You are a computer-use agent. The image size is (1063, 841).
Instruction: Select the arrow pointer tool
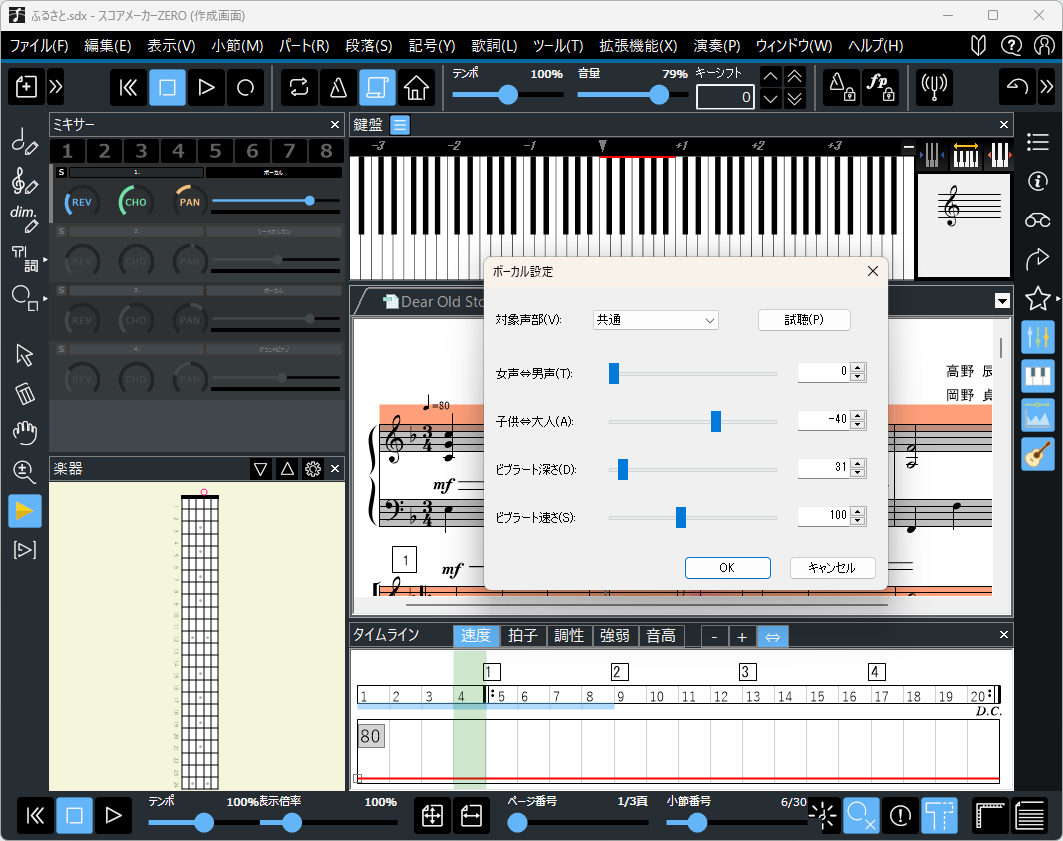[24, 354]
